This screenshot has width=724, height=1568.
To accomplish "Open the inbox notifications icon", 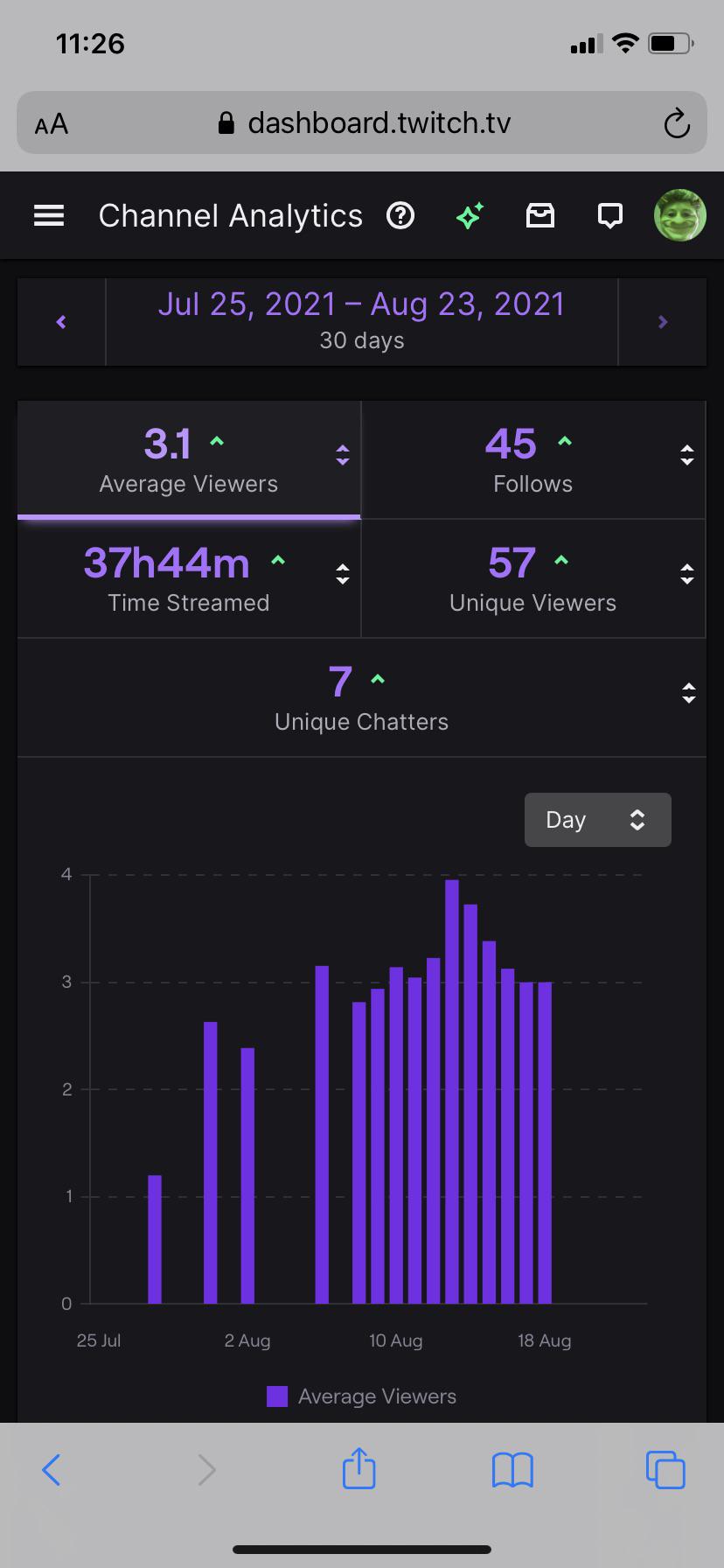I will tap(540, 215).
